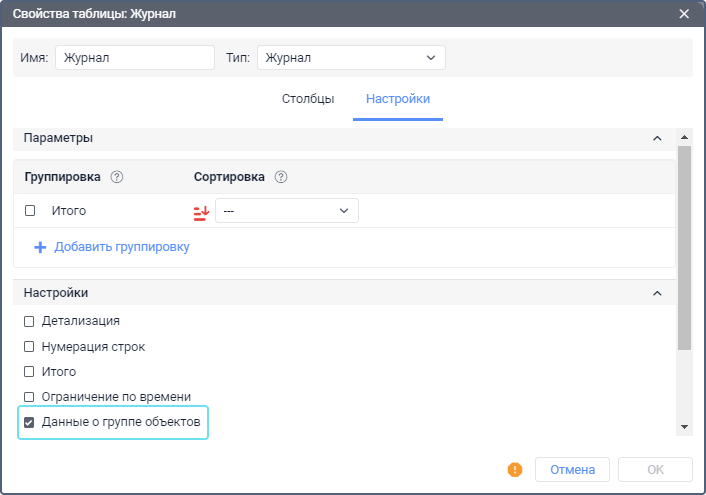Enable the Нумерация строк checkbox
Screen dimensions: 706x495
(29, 346)
